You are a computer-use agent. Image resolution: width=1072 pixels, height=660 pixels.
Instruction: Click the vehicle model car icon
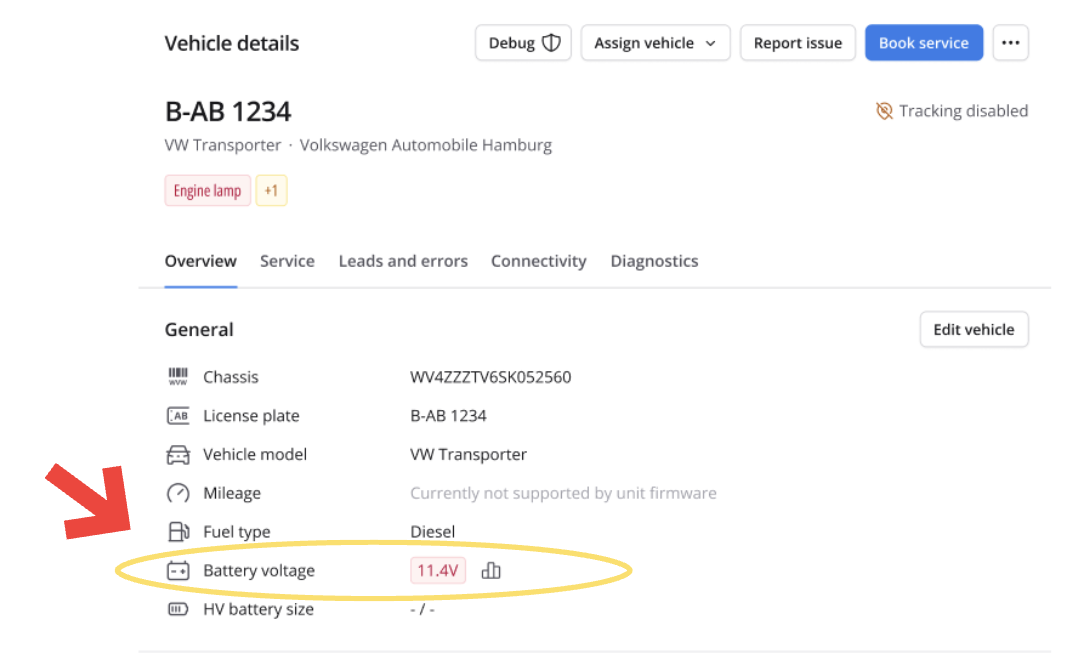[178, 455]
